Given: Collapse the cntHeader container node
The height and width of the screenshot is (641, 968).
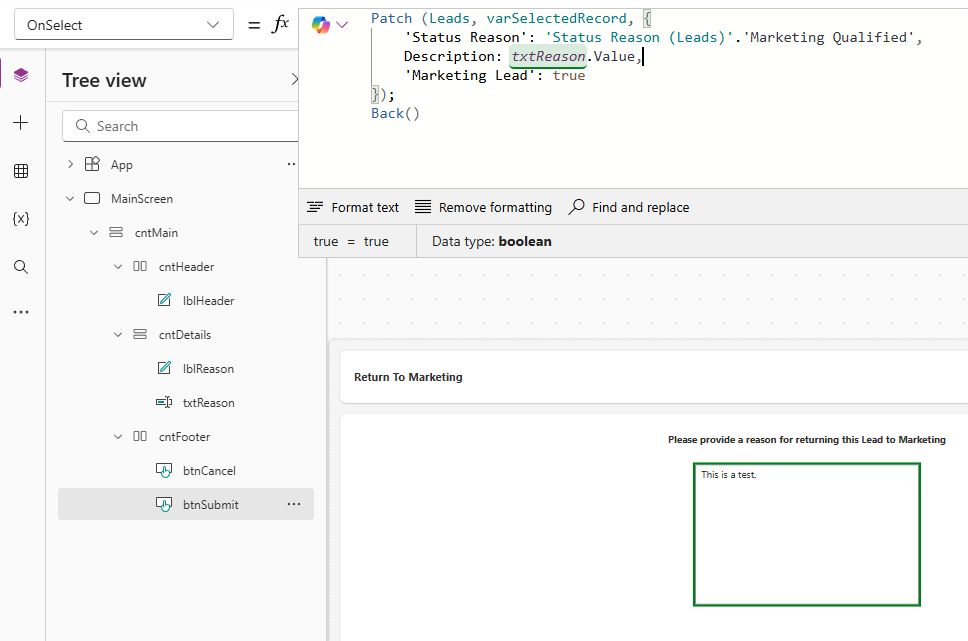Looking at the screenshot, I should pos(118,267).
